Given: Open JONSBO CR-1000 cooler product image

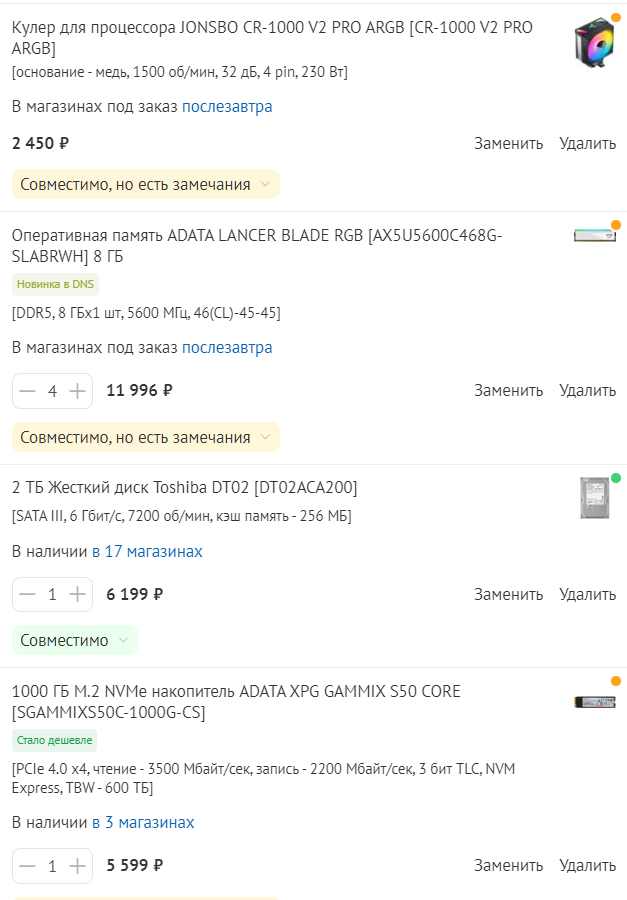Looking at the screenshot, I should [x=594, y=46].
